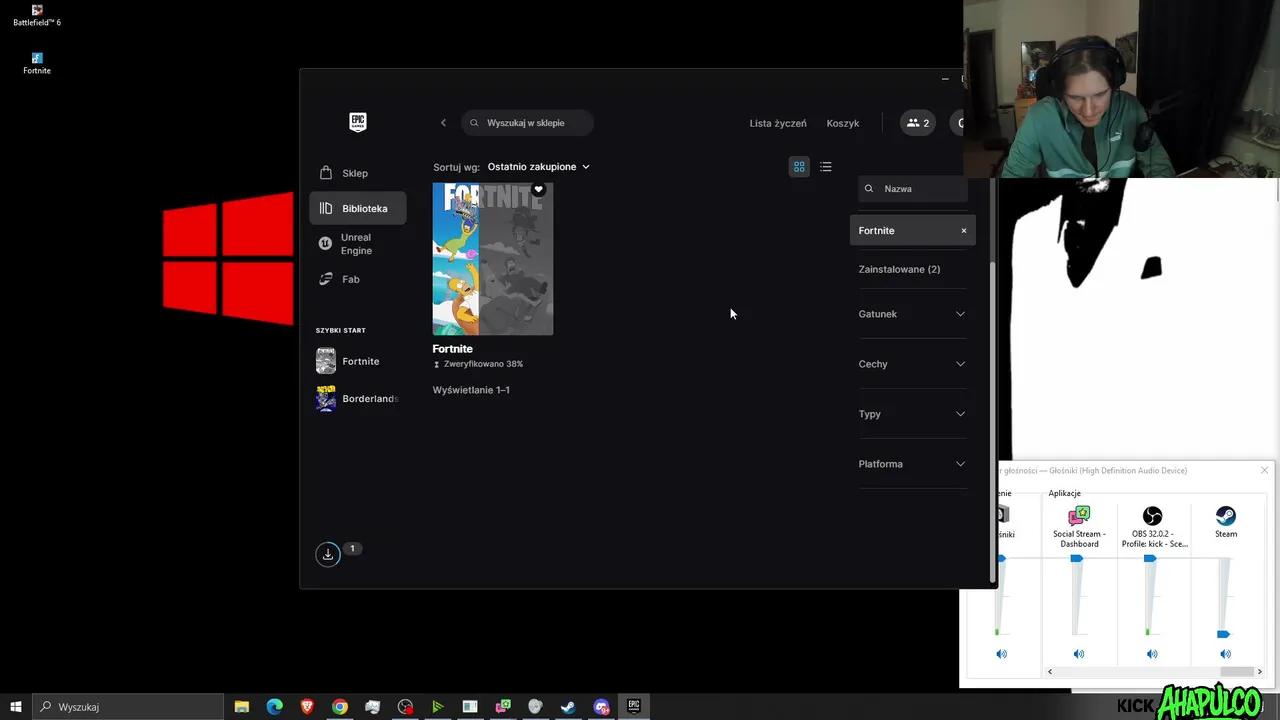1280x720 pixels.
Task: Click the Fortnite title under the cover
Action: pyautogui.click(x=452, y=349)
